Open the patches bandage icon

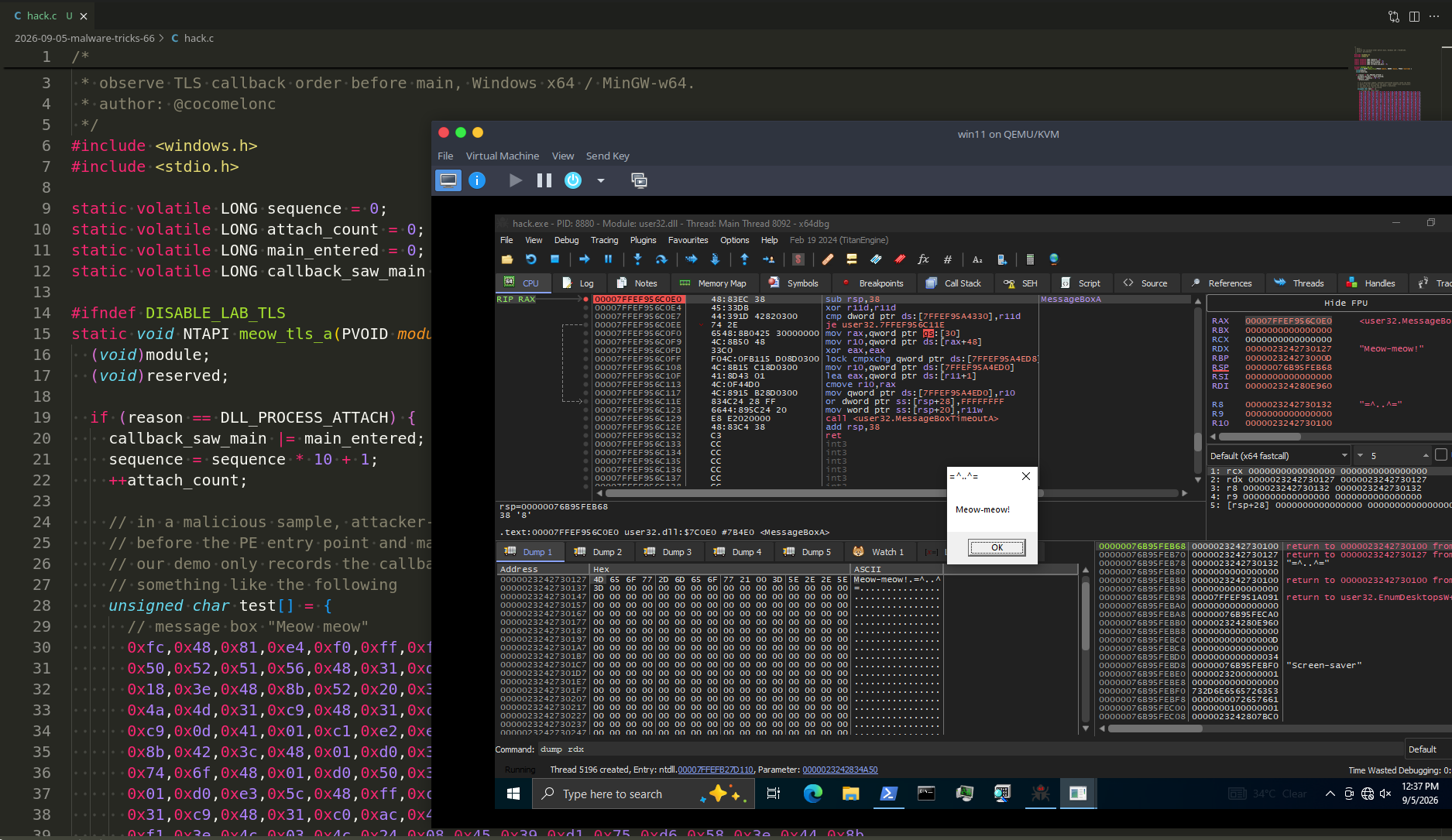click(x=828, y=259)
